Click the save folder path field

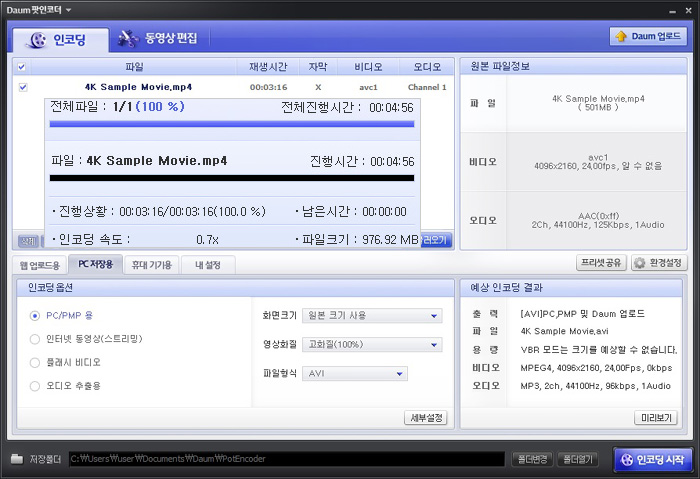click(287, 459)
